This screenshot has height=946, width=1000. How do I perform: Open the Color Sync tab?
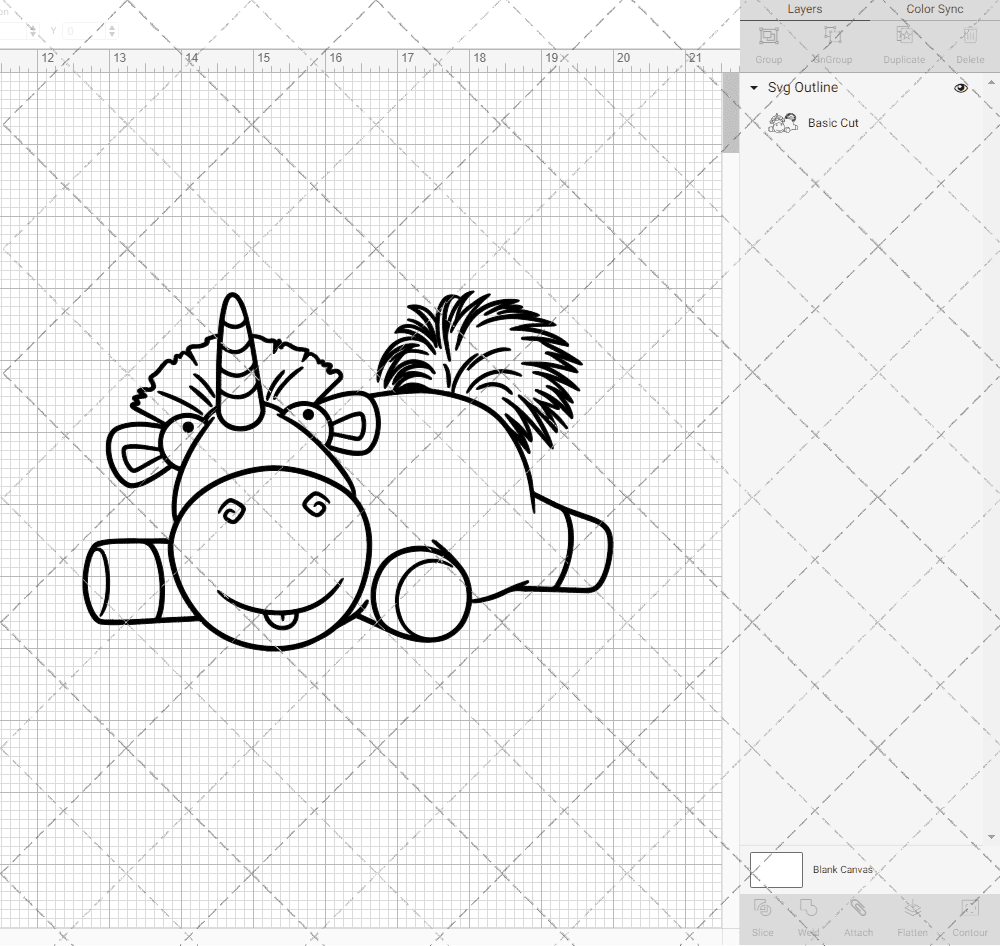click(934, 10)
